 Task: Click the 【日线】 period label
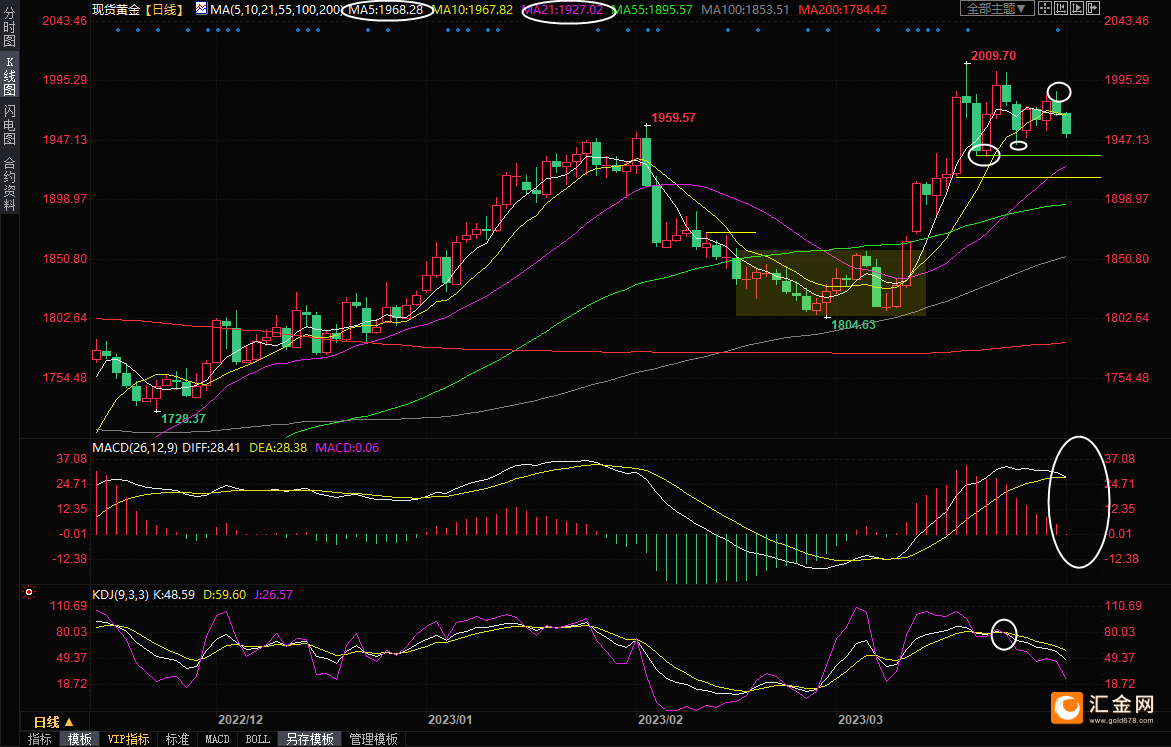click(164, 10)
